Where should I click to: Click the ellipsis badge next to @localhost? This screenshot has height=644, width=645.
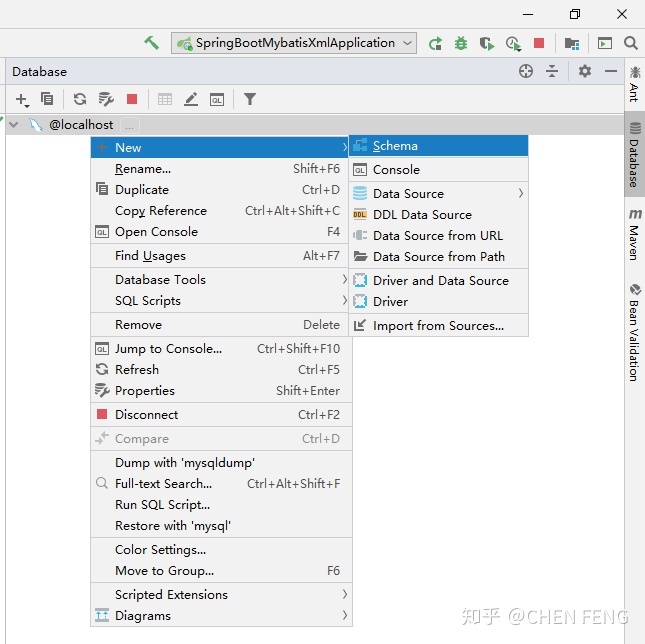[x=130, y=125]
